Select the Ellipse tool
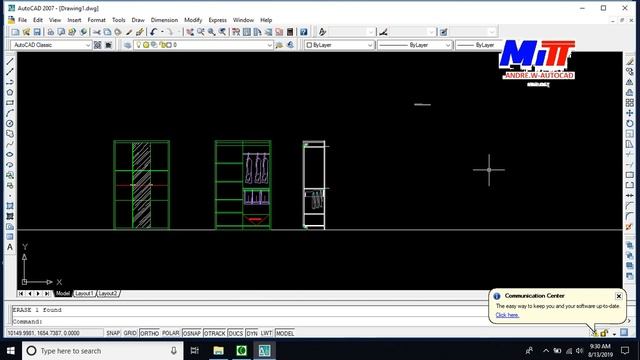The width and height of the screenshot is (640, 360). tap(10, 154)
